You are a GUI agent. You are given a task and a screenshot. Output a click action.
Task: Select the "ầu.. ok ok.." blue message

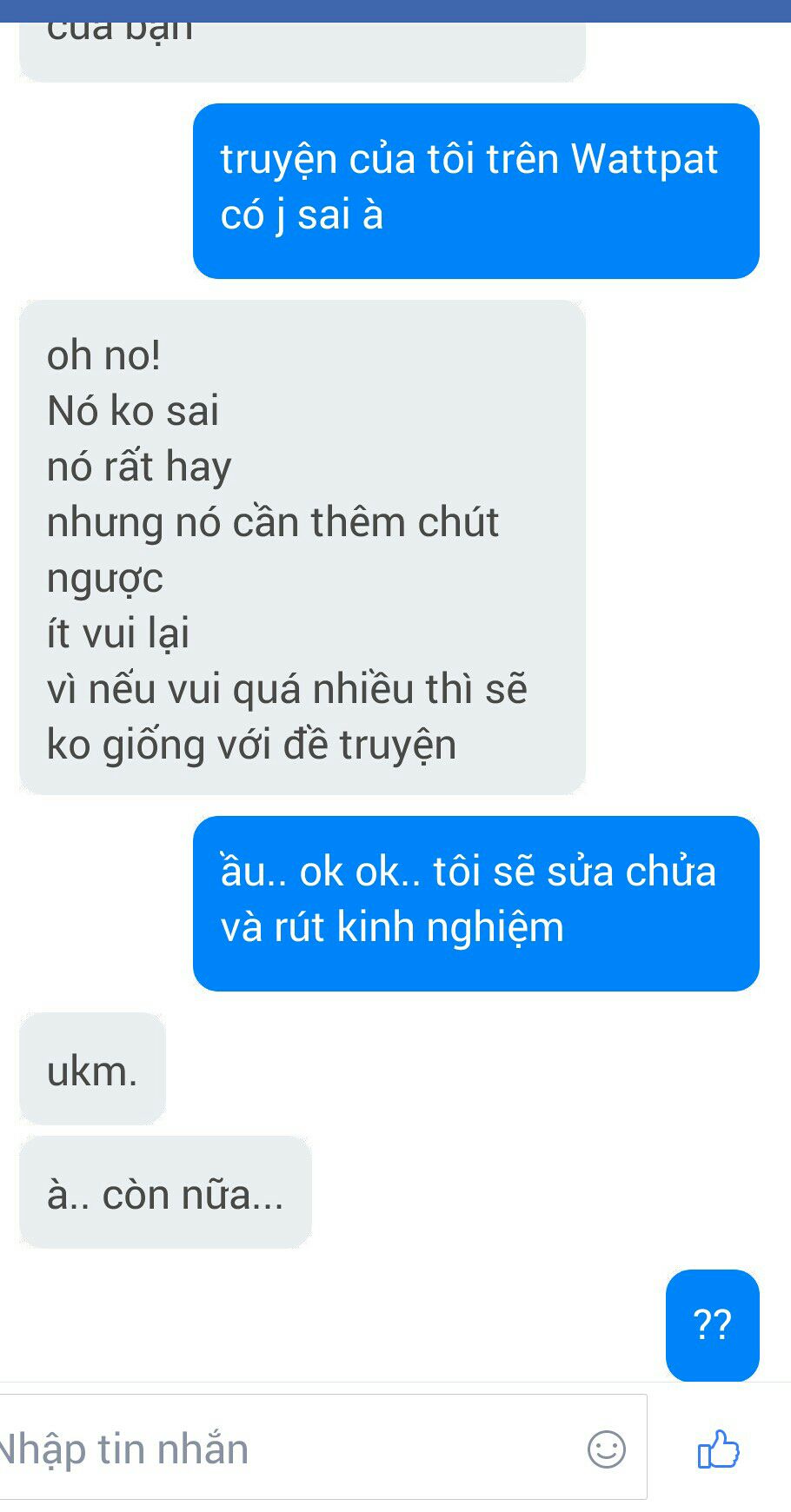click(x=476, y=903)
